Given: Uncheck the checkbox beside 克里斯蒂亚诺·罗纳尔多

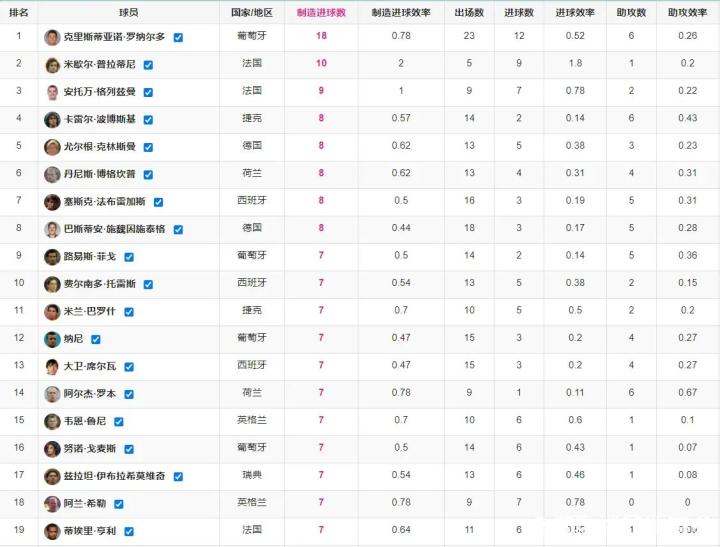Looking at the screenshot, I should pyautogui.click(x=178, y=37).
